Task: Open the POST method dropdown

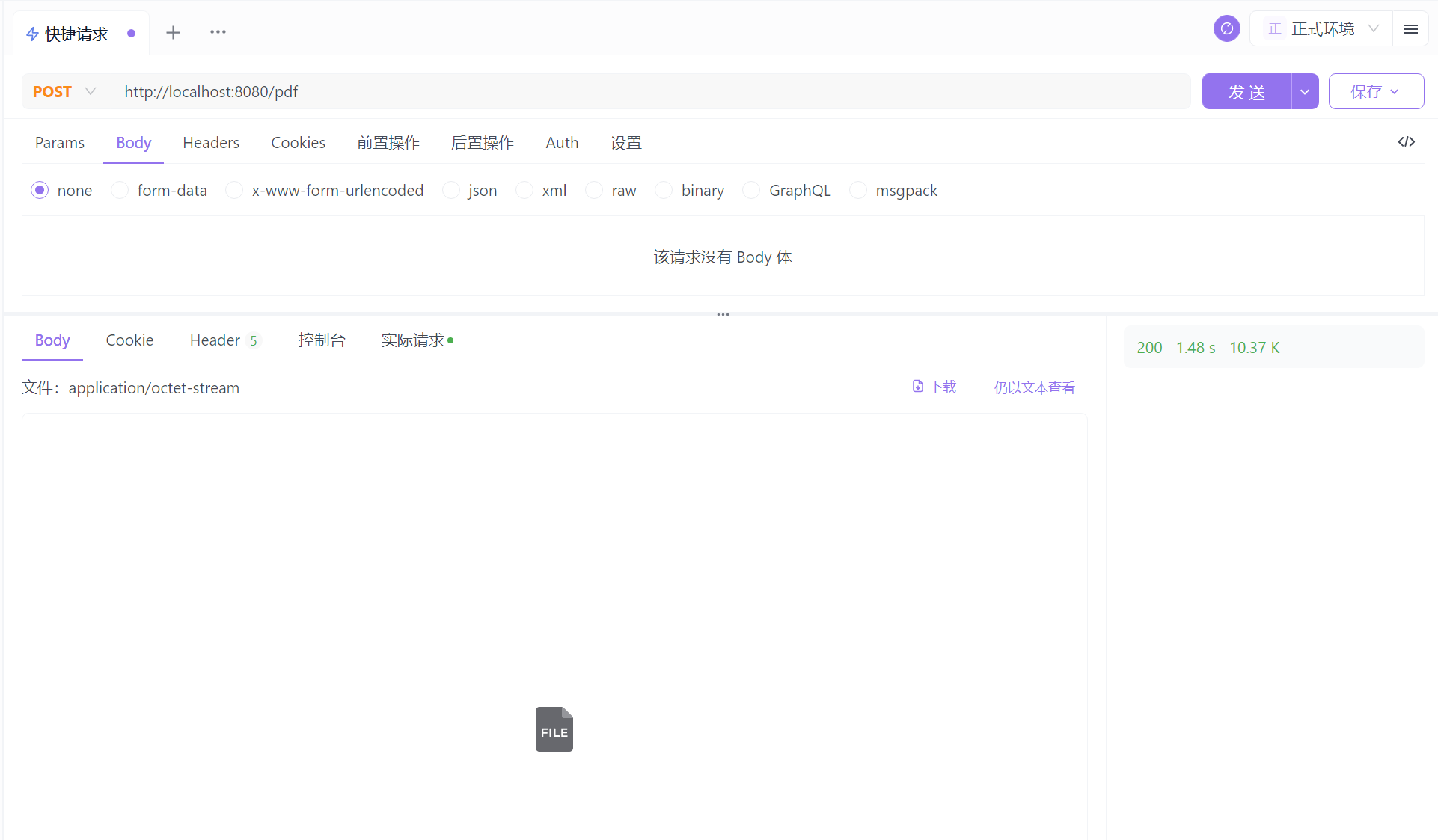Action: pyautogui.click(x=64, y=92)
